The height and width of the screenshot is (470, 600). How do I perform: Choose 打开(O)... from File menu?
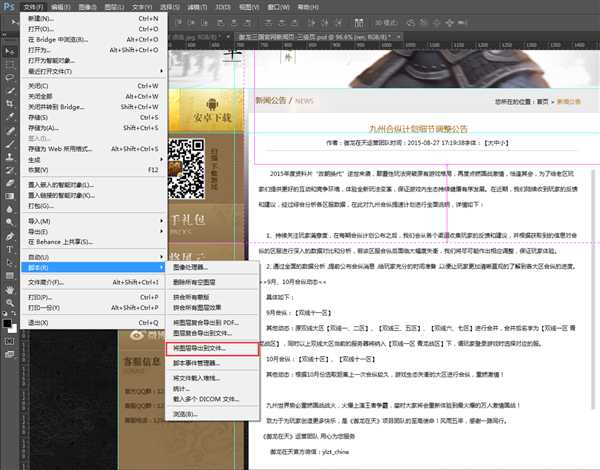click(x=93, y=29)
